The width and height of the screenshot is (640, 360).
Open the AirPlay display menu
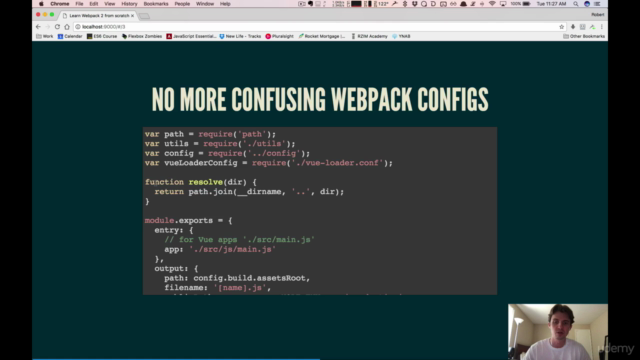tap(503, 4)
